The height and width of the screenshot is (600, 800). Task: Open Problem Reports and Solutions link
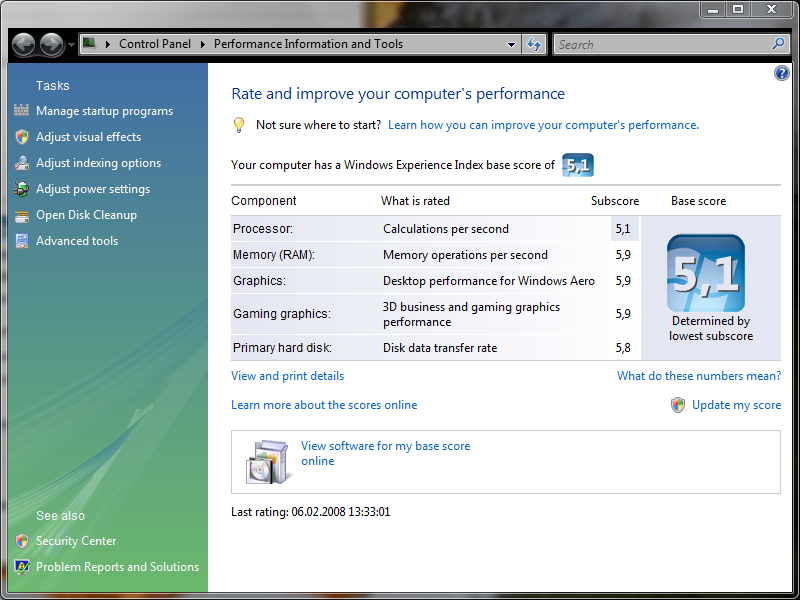tap(117, 567)
